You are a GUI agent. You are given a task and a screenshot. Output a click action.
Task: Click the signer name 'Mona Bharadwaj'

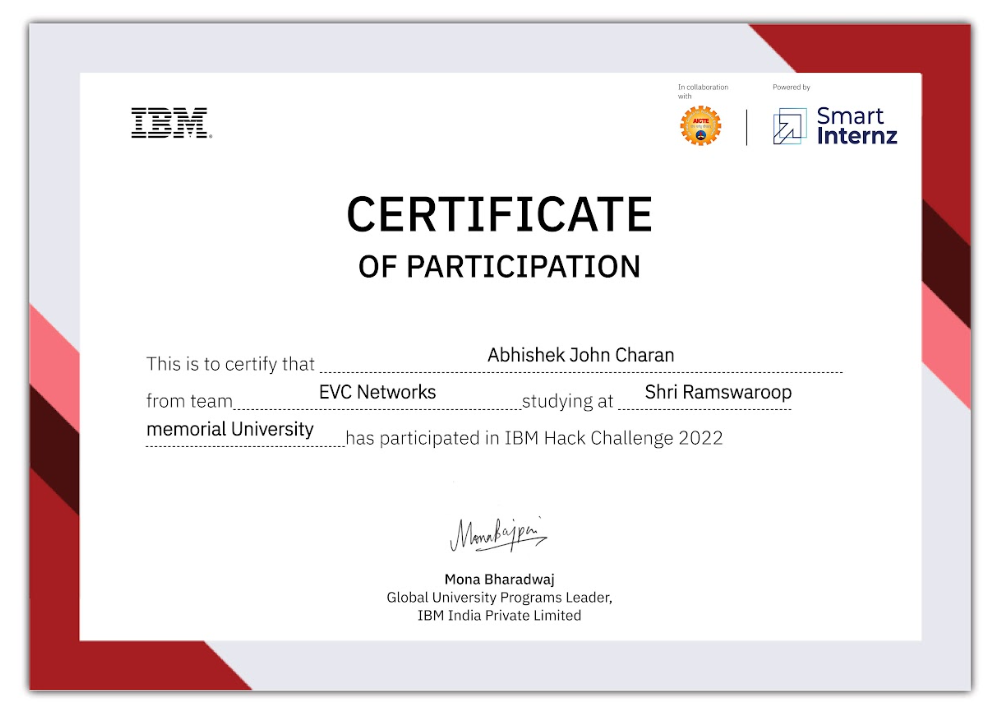click(x=499, y=579)
